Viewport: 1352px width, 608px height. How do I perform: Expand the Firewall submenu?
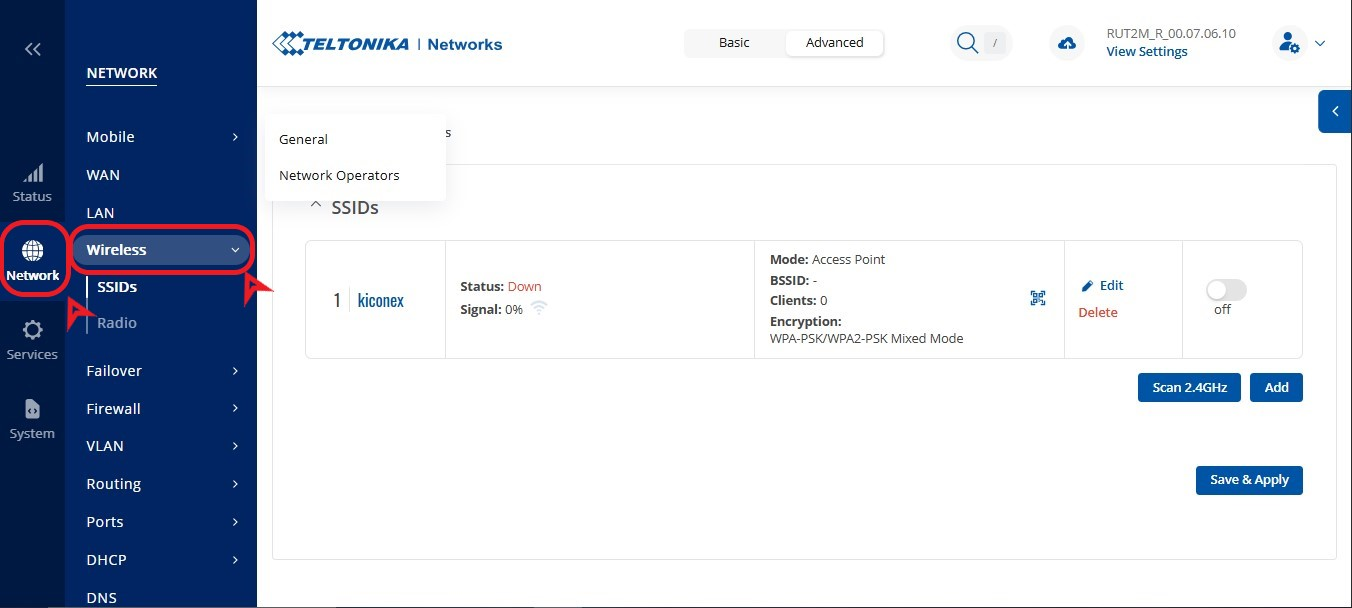162,409
